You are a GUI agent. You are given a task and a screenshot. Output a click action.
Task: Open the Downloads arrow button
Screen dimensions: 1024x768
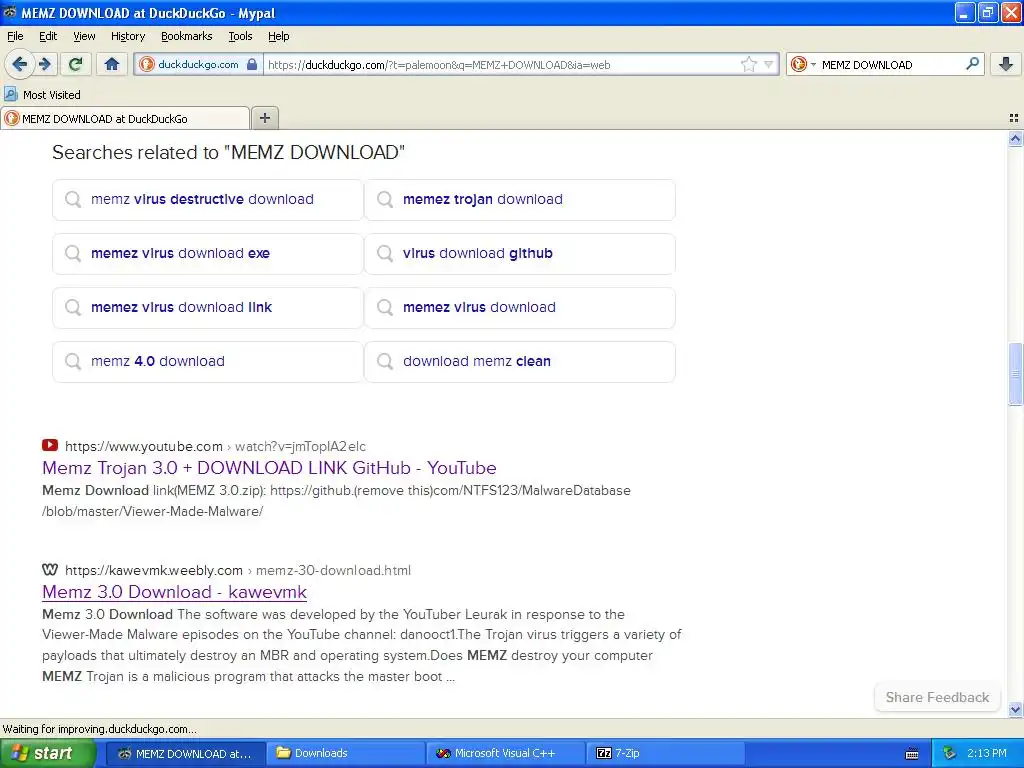1006,64
